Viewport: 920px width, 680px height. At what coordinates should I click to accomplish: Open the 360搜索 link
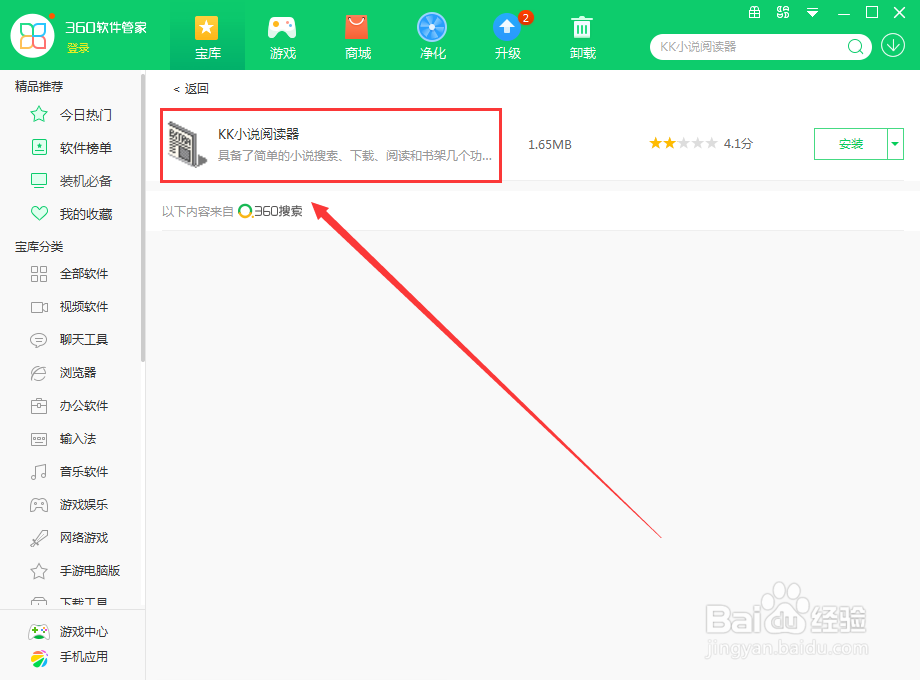[x=270, y=211]
